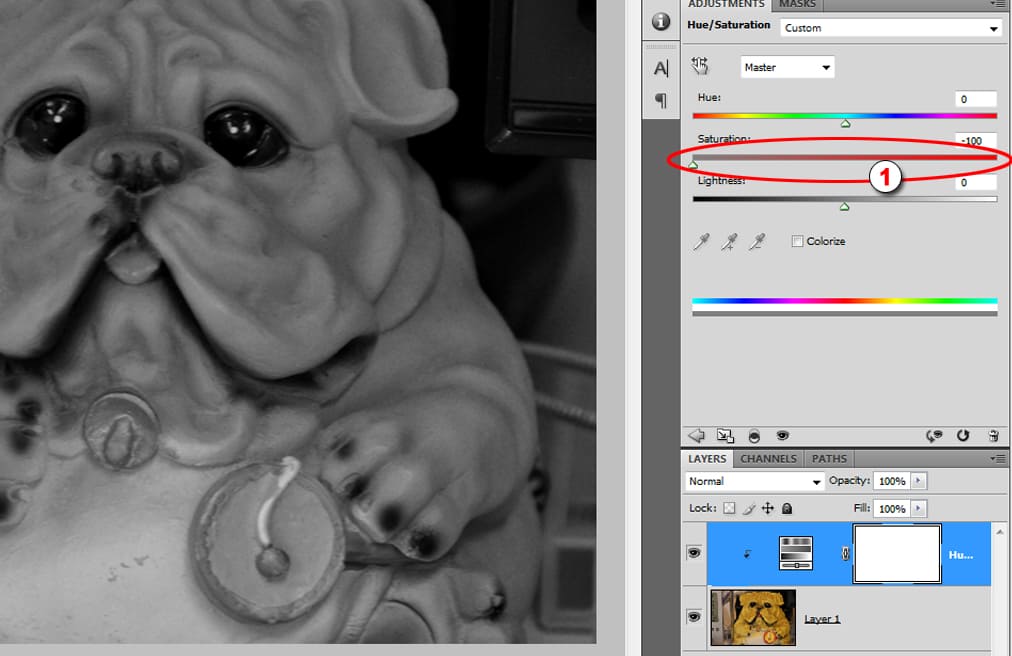1012x656 pixels.
Task: Pick the Subtract from Sample eyedropper
Action: tap(758, 242)
